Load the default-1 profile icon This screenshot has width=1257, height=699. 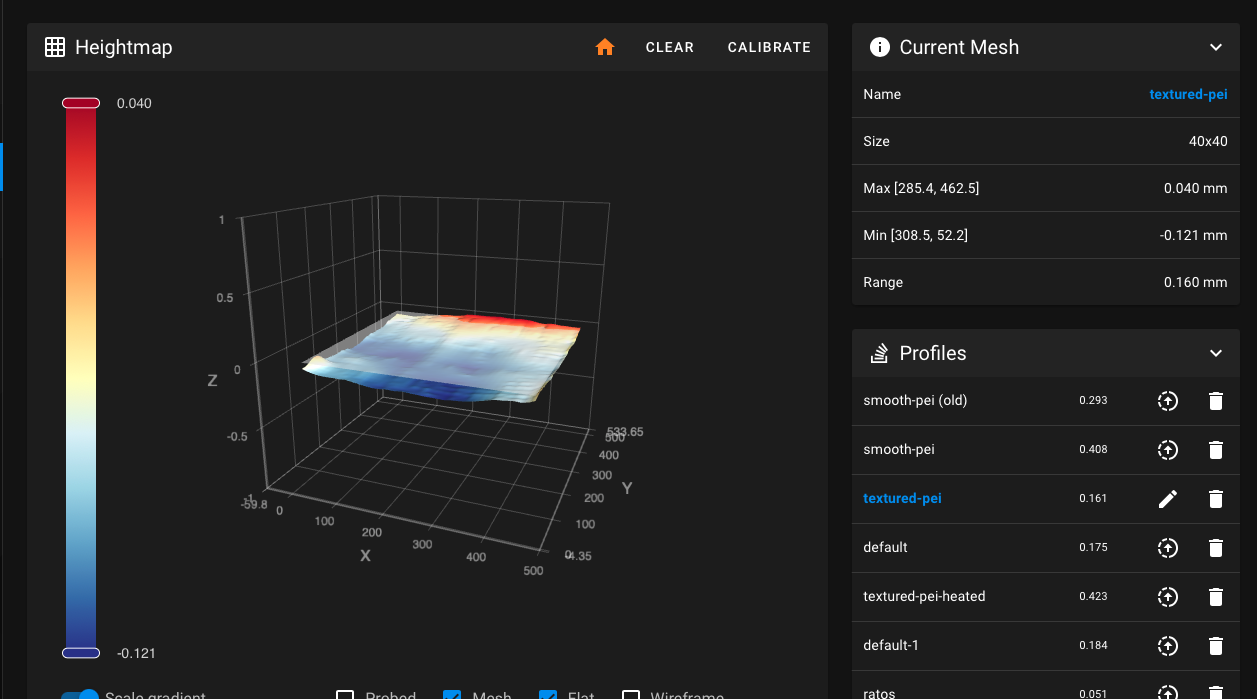(1168, 646)
